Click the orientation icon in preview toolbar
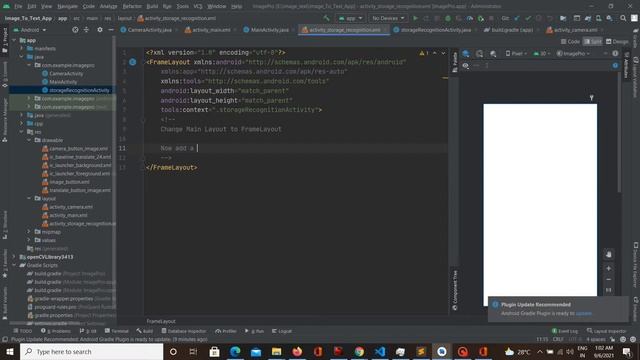The width and height of the screenshot is (640, 360). 480,53
